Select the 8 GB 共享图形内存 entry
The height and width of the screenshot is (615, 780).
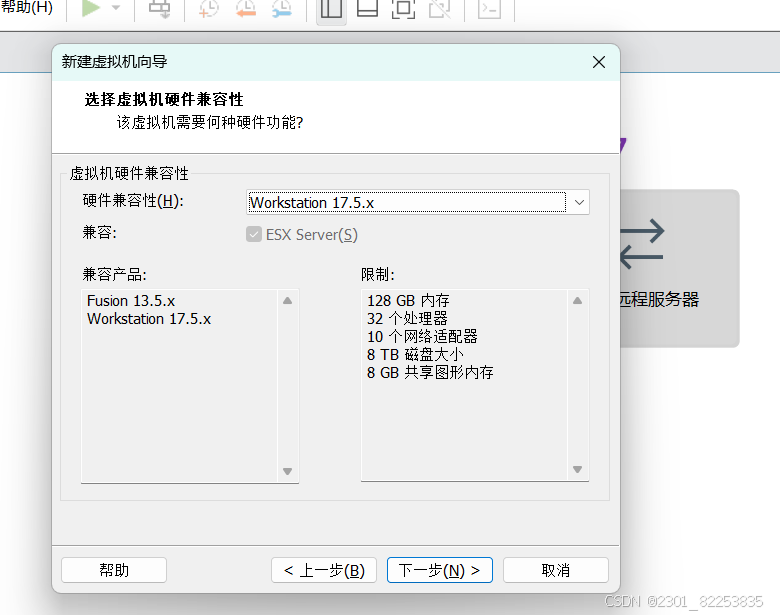pyautogui.click(x=430, y=373)
